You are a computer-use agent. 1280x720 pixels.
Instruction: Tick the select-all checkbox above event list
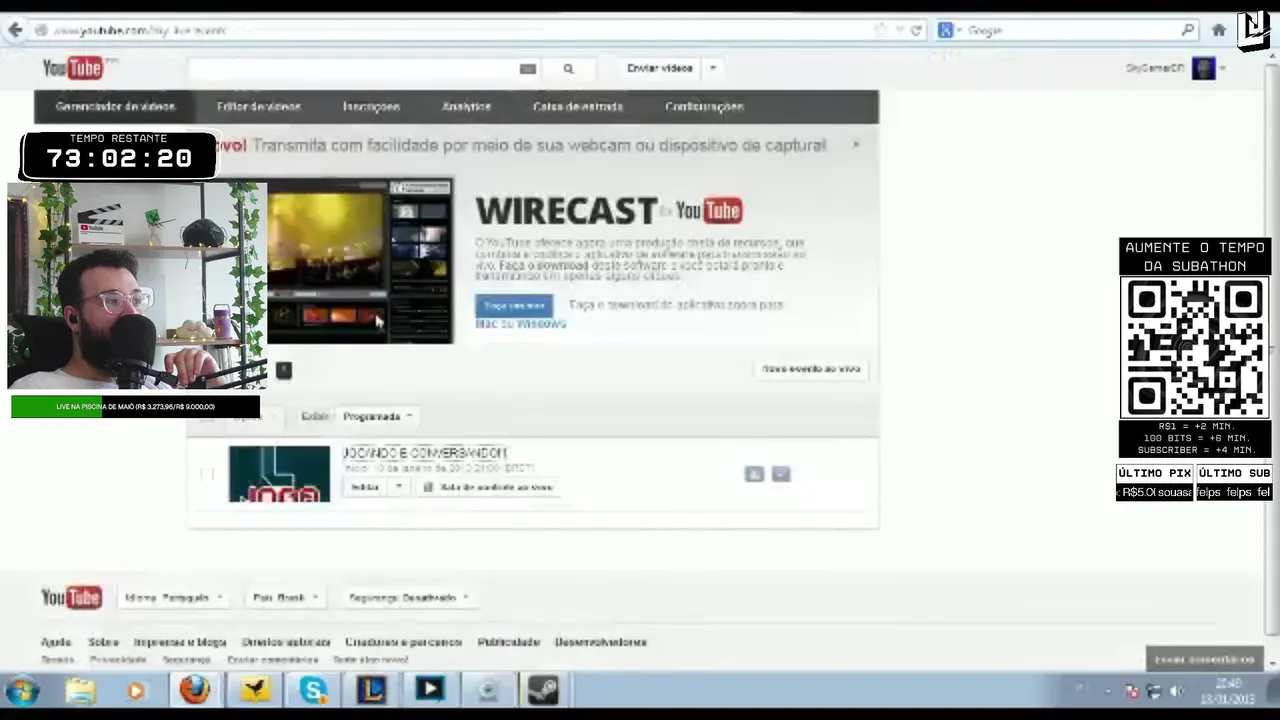pos(207,417)
